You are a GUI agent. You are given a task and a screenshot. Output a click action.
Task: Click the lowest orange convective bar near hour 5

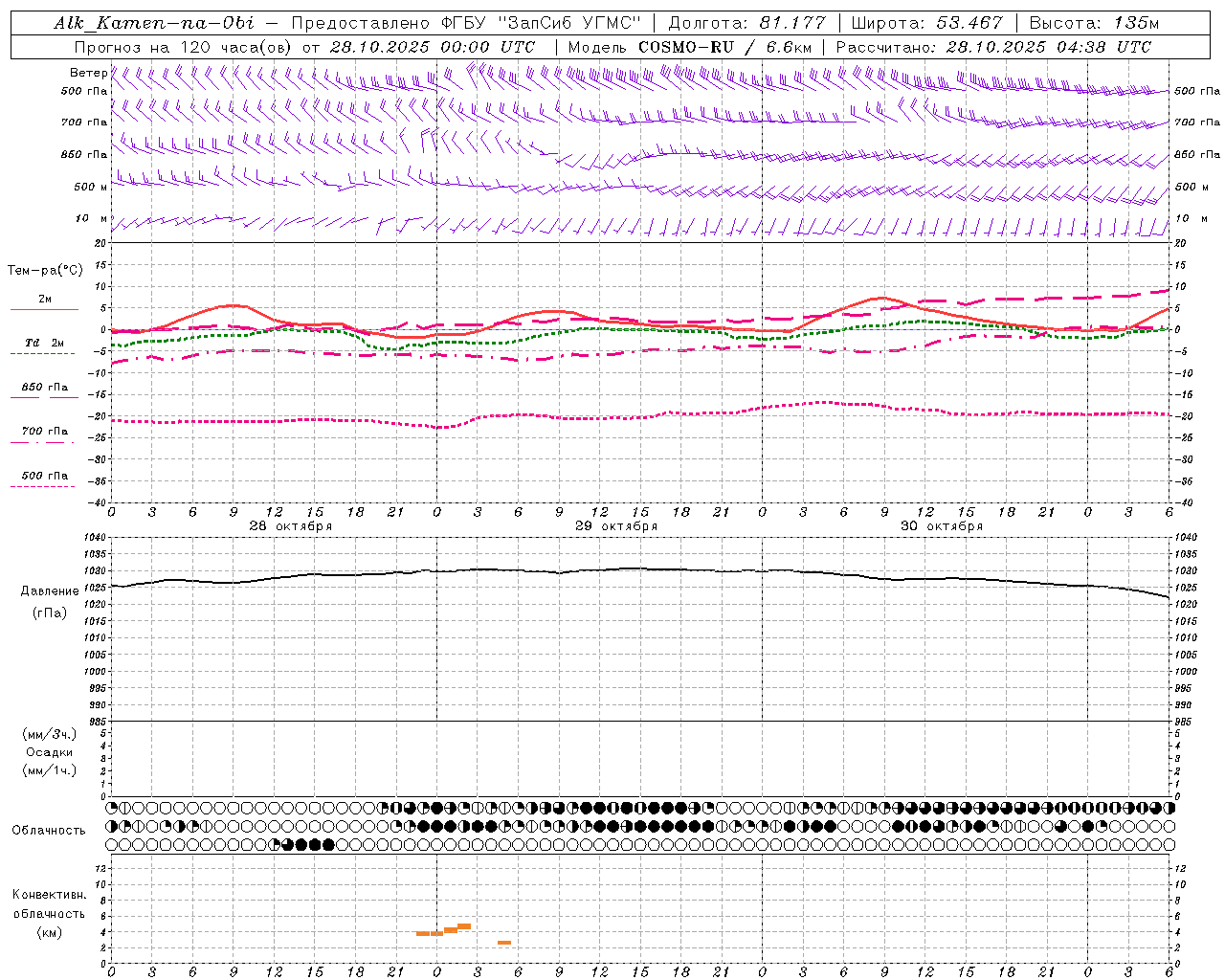(504, 943)
